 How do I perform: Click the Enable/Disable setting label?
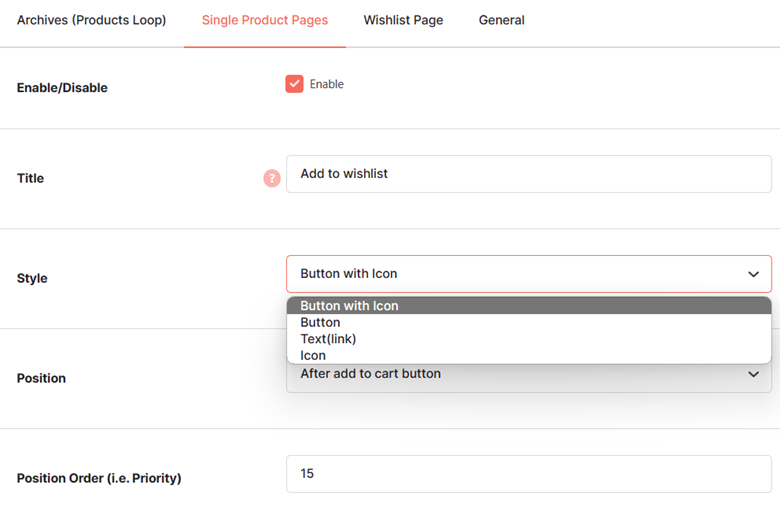pyautogui.click(x=62, y=88)
